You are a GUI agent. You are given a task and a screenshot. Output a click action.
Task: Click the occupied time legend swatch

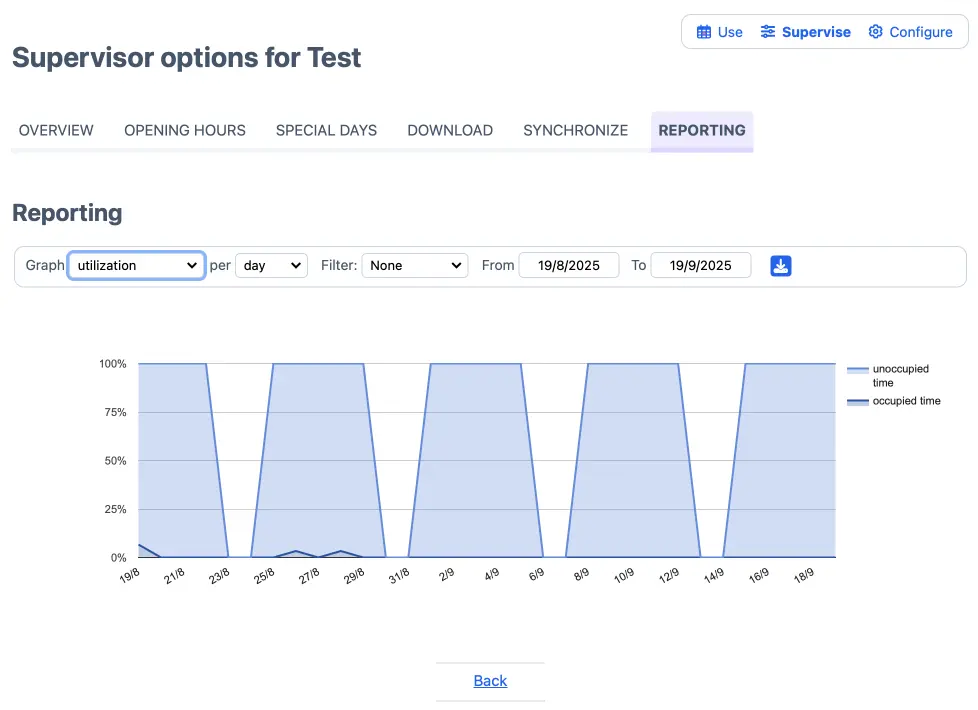[x=858, y=402]
